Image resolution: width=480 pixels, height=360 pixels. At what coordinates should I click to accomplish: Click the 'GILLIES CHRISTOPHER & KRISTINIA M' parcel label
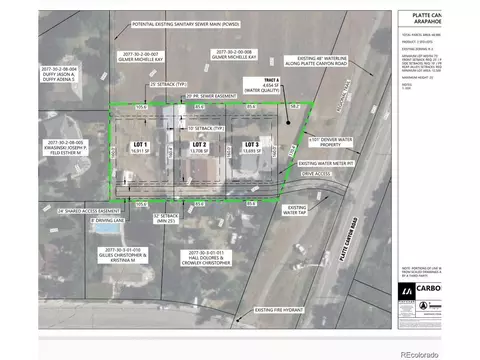123,255
